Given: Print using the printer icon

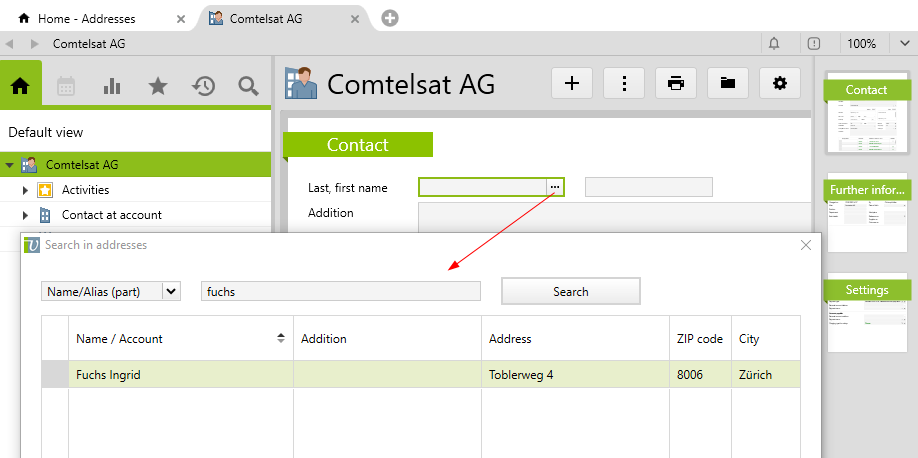Looking at the screenshot, I should [x=676, y=83].
